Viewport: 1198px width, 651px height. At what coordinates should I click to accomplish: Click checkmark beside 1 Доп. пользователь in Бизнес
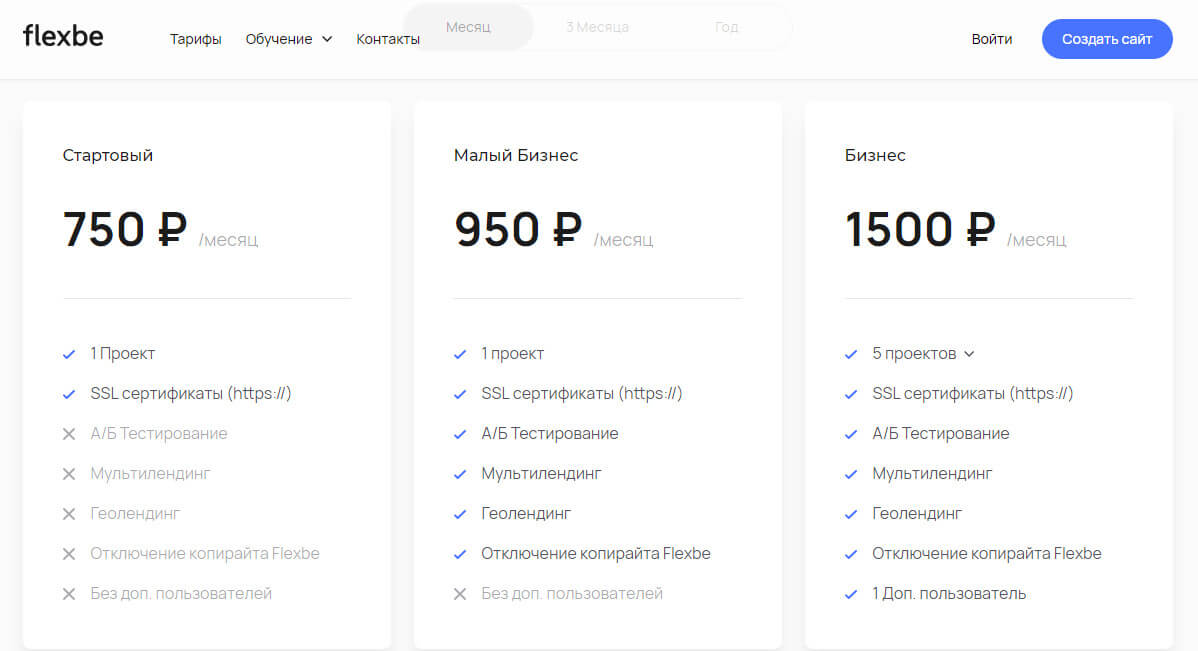click(851, 594)
